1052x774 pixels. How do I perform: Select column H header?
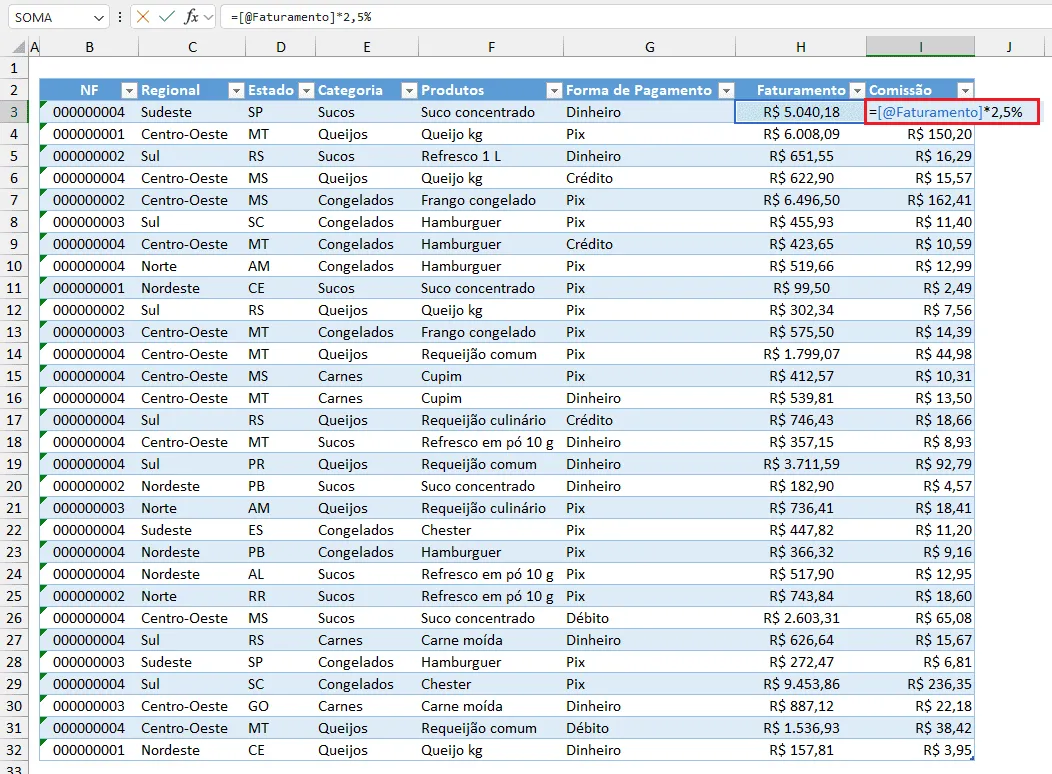[x=800, y=47]
